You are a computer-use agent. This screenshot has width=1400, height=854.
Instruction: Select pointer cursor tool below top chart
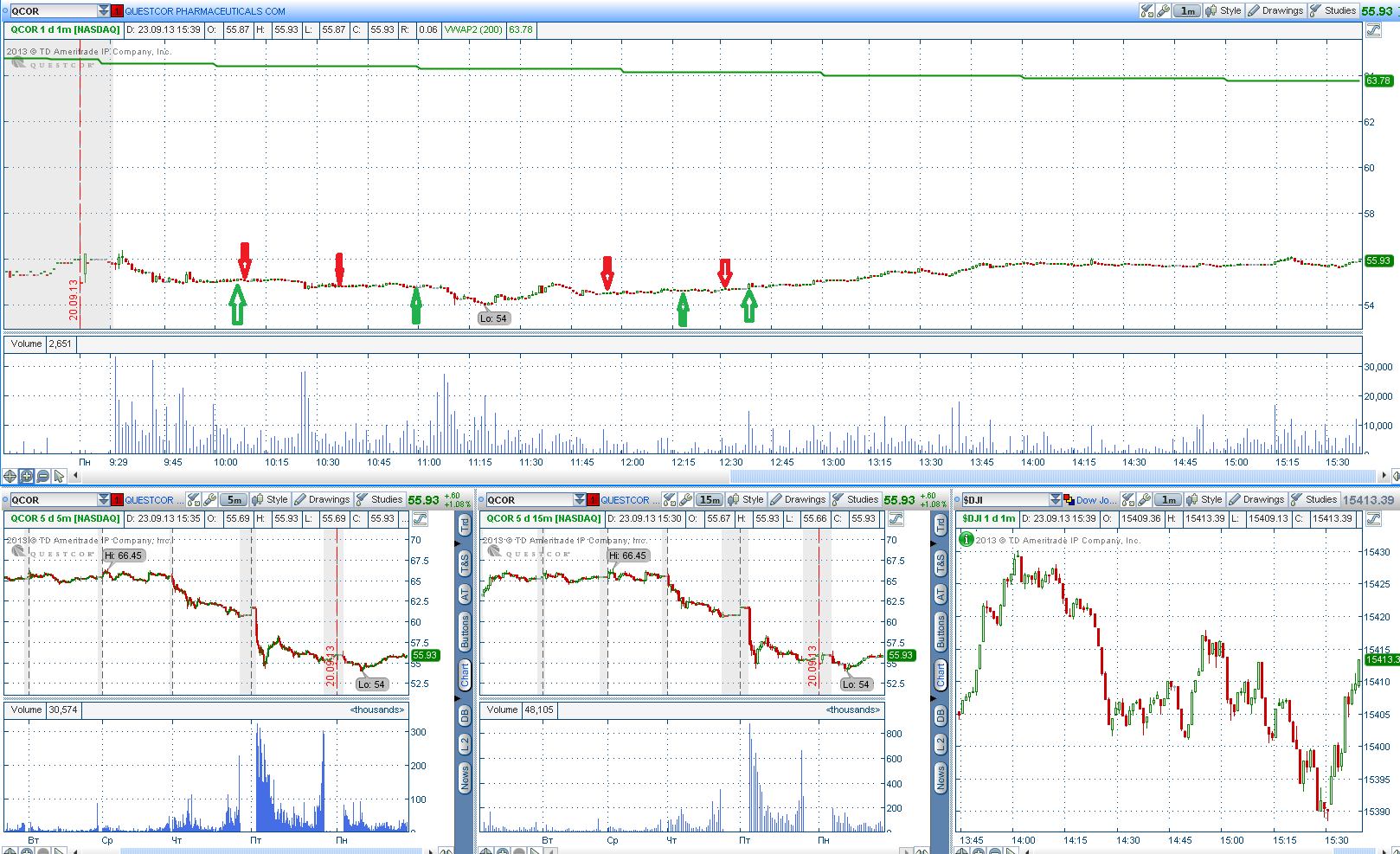[59, 476]
